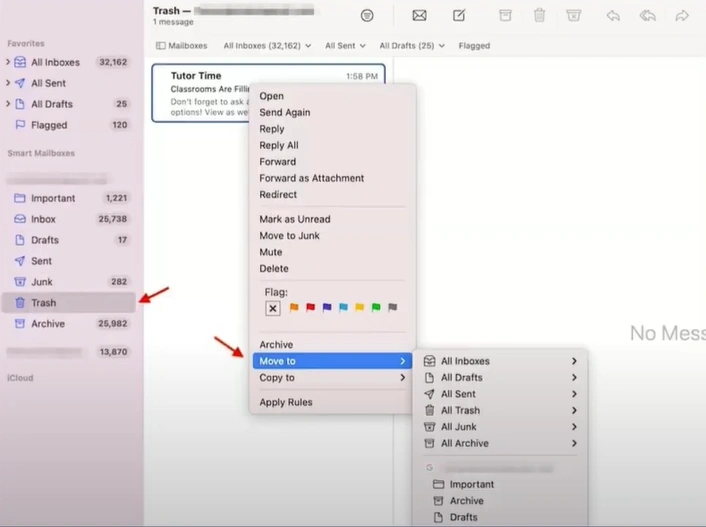The width and height of the screenshot is (706, 527).
Task: Choose Forward as Attachment
Action: pos(332,178)
